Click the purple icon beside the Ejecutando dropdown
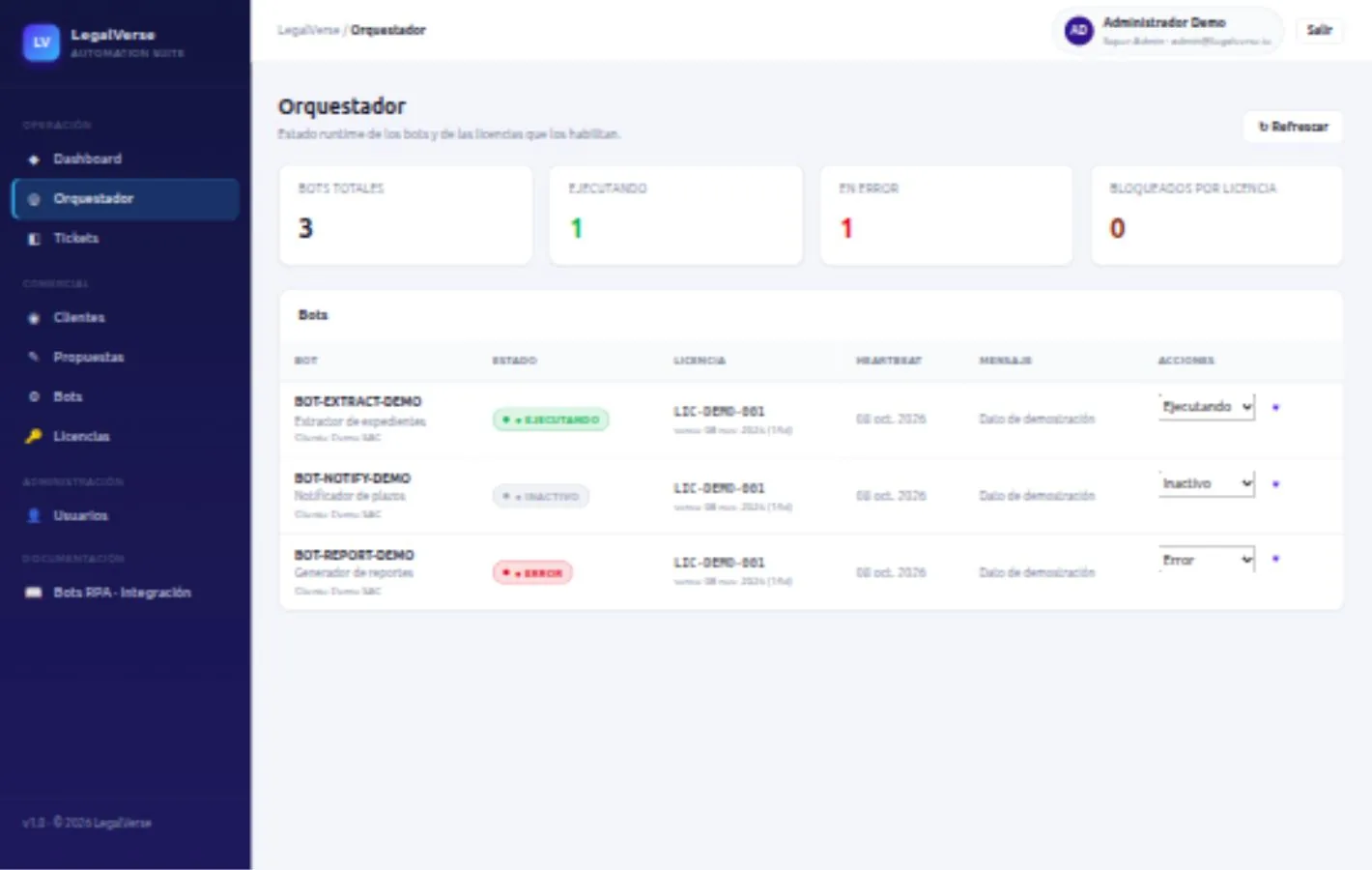The image size is (1372, 870). tap(1275, 408)
